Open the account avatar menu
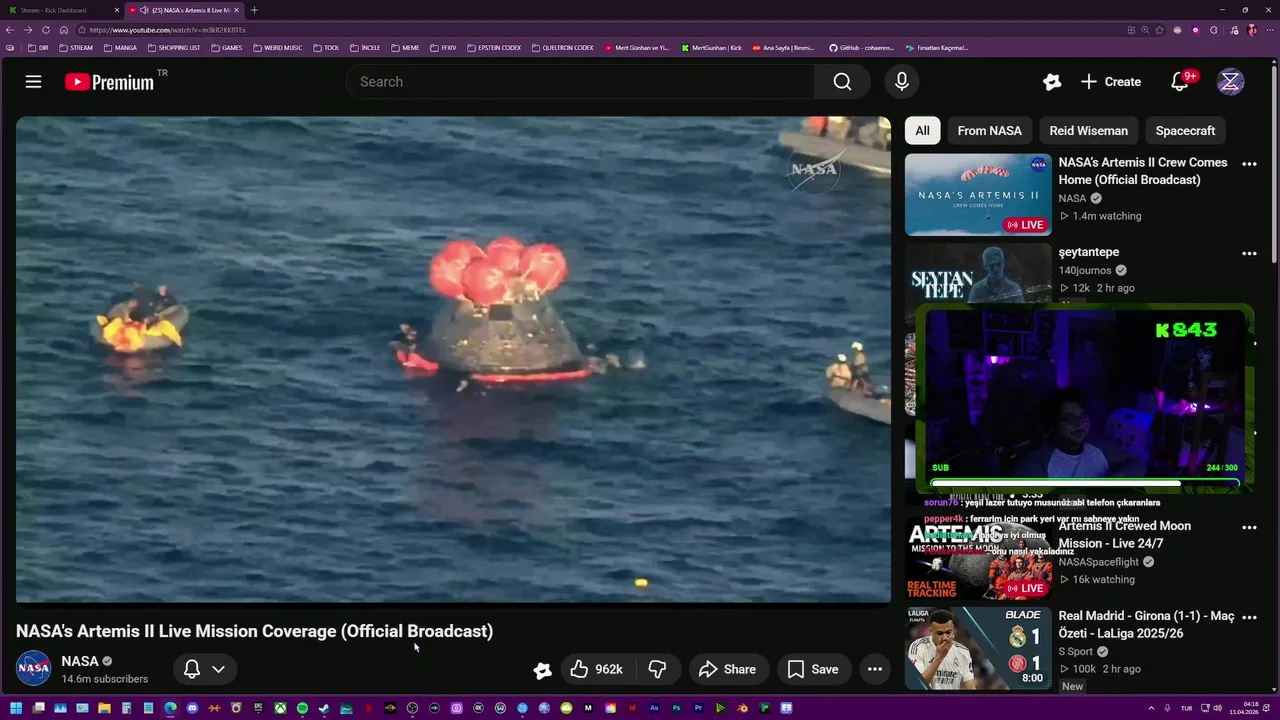1280x720 pixels. [1230, 82]
